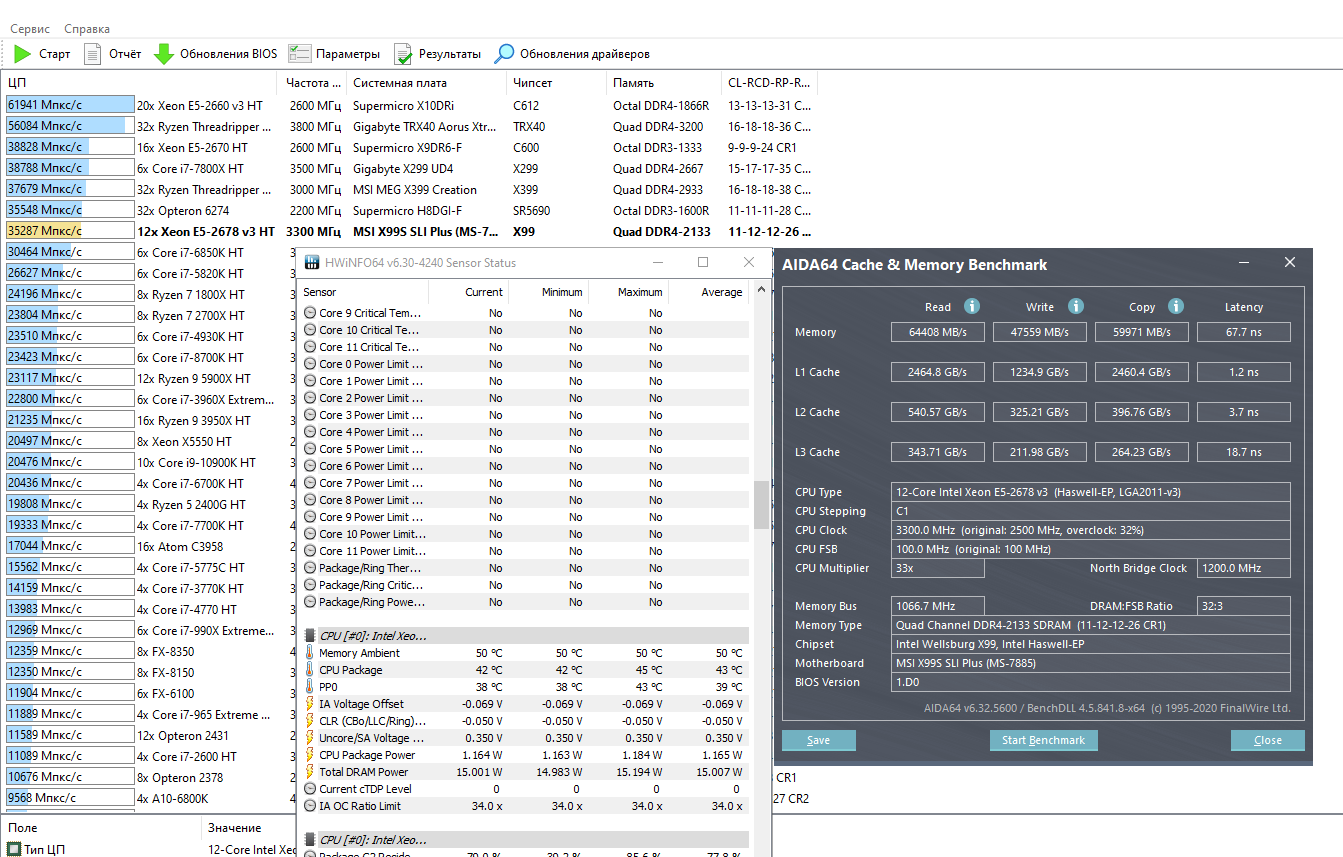Click the L1 Cache Write value 1234.9 GB/s
This screenshot has width=1343, height=857.
point(1040,372)
